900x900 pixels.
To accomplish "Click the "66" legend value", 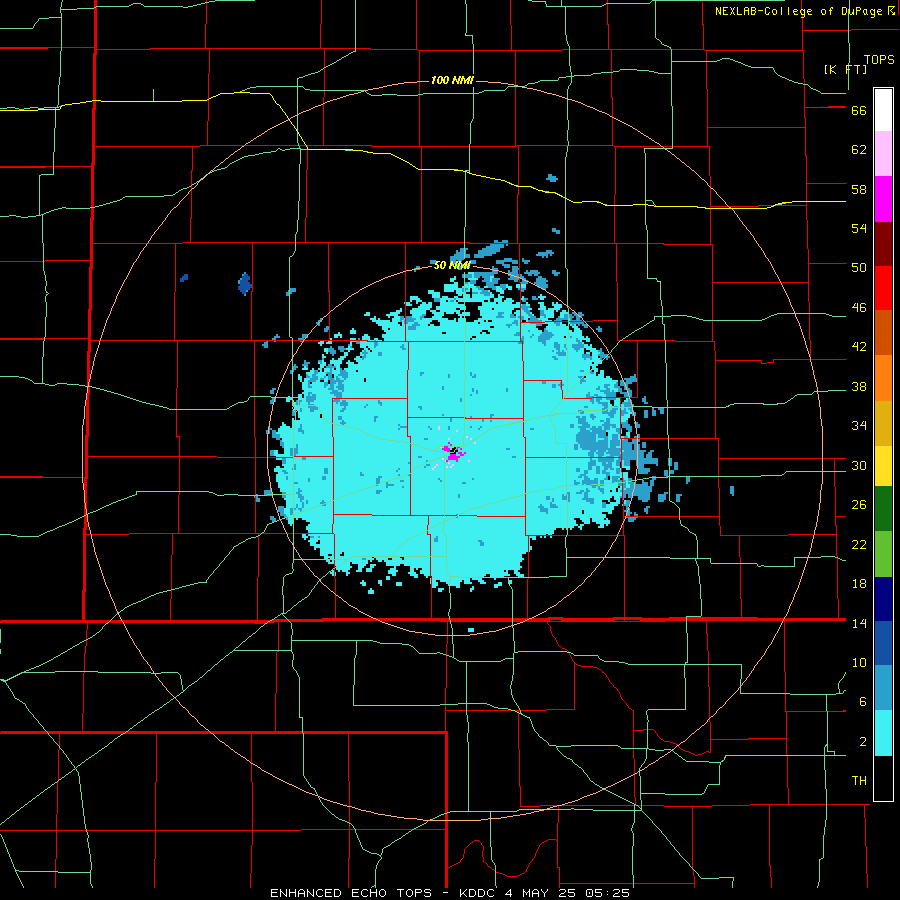I will tap(859, 111).
